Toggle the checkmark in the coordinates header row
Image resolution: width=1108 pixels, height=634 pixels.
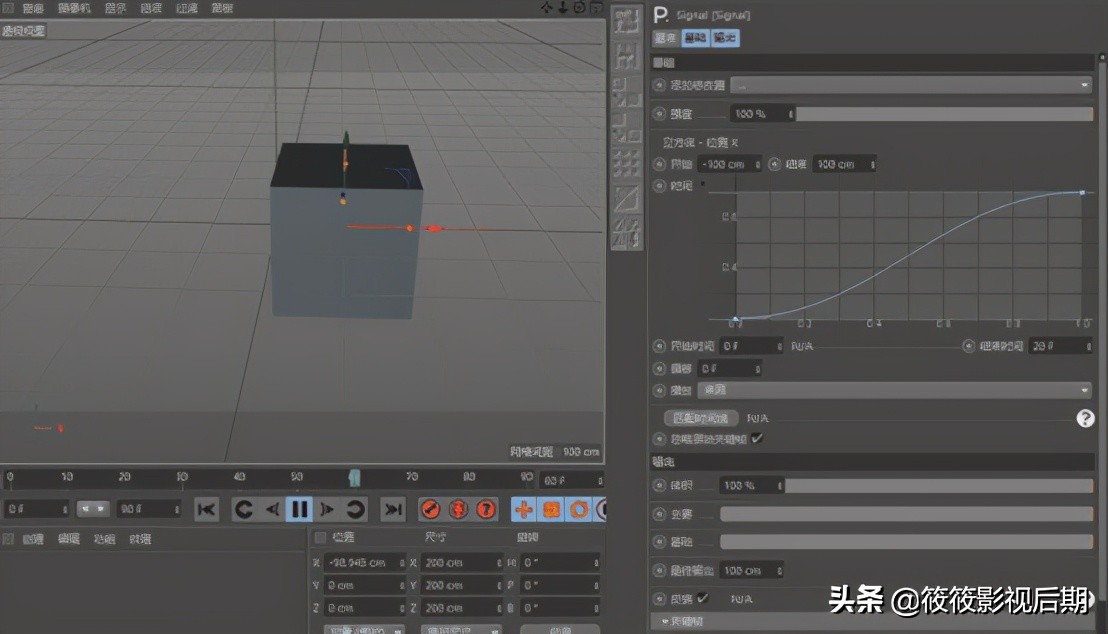320,537
